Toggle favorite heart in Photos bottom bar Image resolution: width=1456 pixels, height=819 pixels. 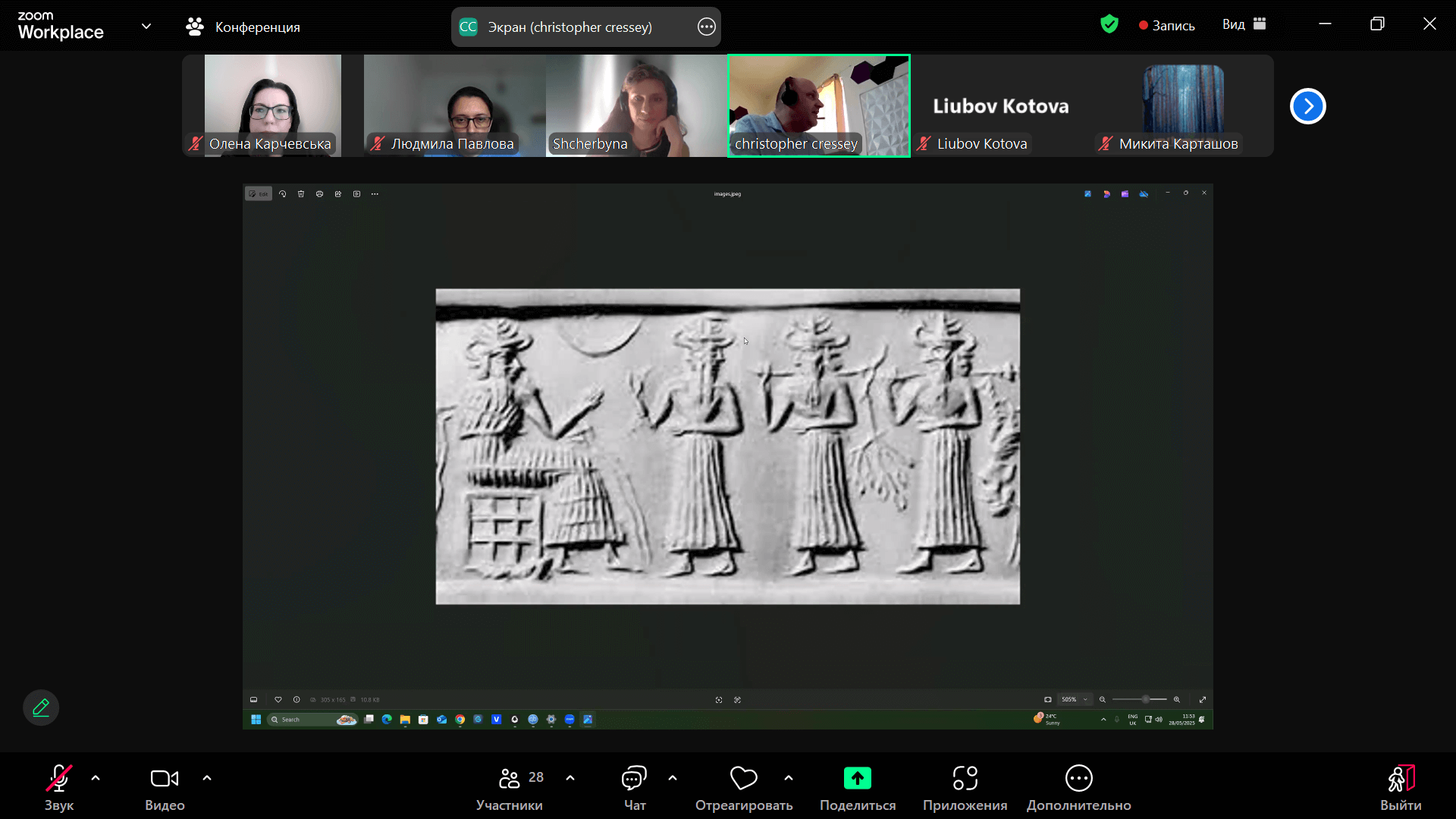tap(278, 700)
